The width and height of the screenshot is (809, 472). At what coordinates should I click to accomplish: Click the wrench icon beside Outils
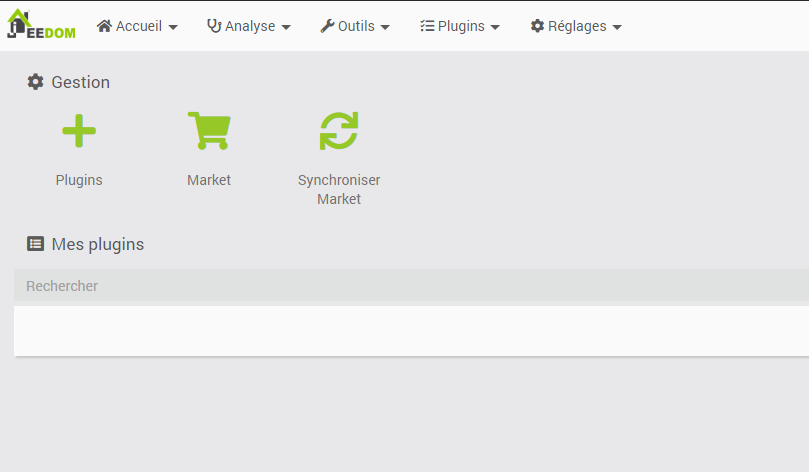click(327, 26)
